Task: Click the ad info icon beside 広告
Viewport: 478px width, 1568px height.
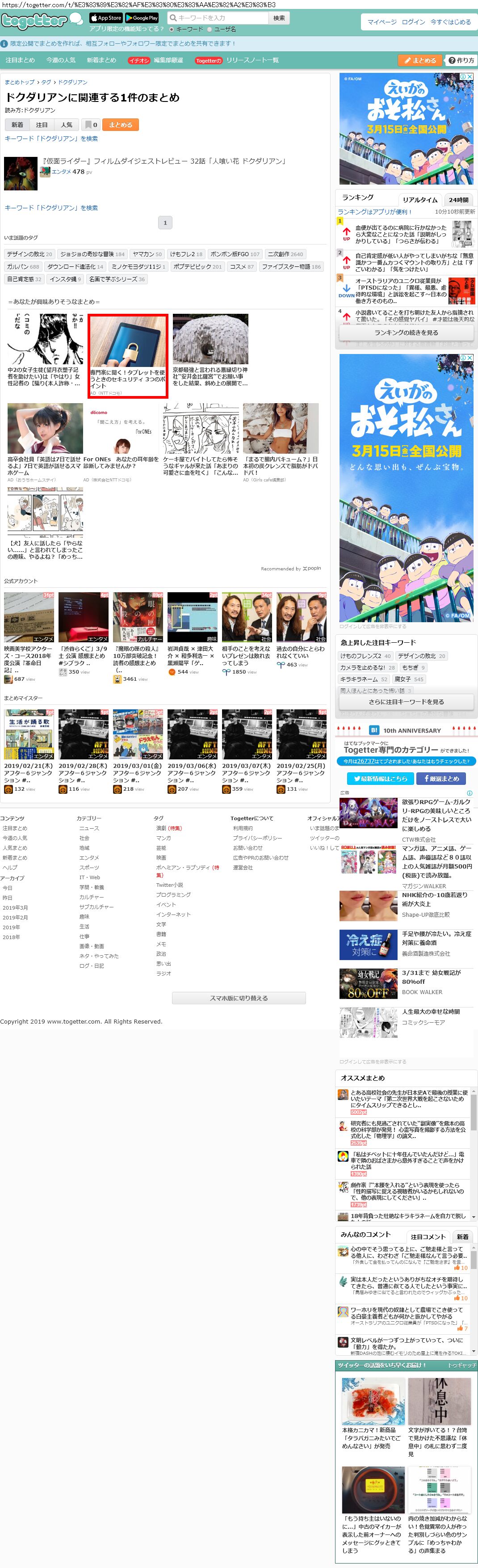Action: [x=469, y=793]
